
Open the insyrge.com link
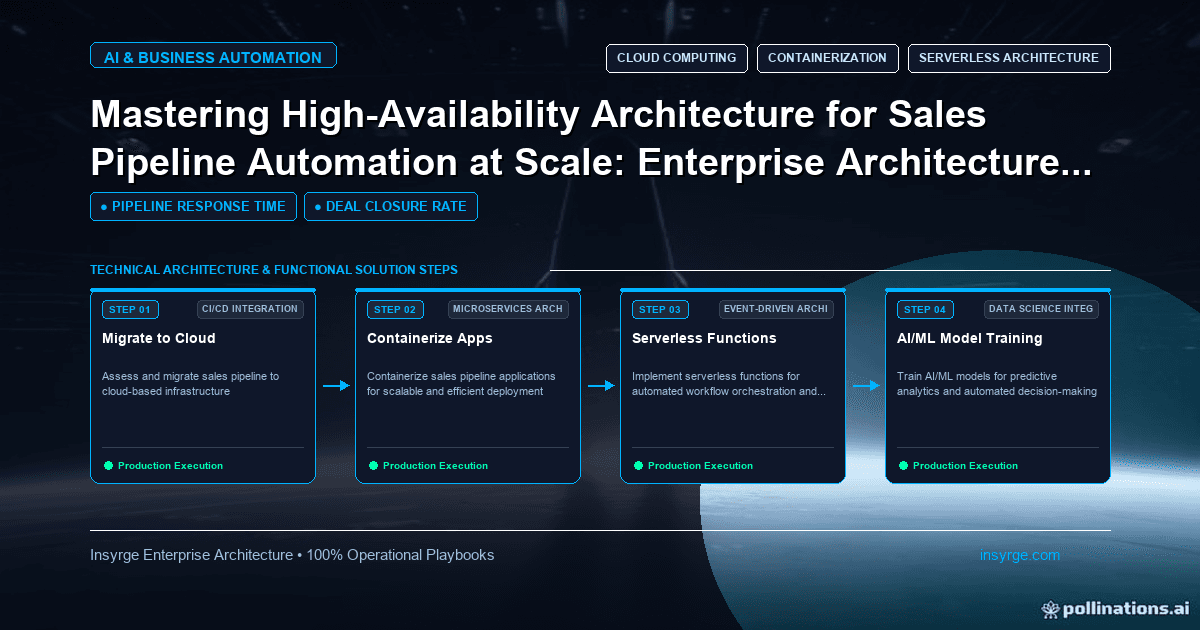pyautogui.click(x=1020, y=555)
